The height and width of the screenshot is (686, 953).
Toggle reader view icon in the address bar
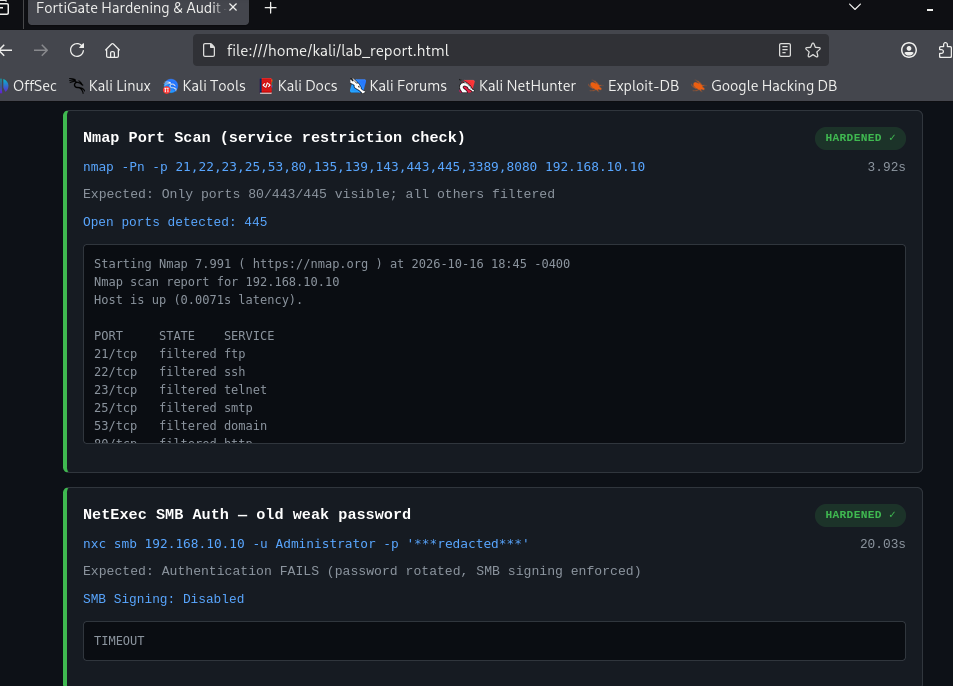[x=785, y=50]
